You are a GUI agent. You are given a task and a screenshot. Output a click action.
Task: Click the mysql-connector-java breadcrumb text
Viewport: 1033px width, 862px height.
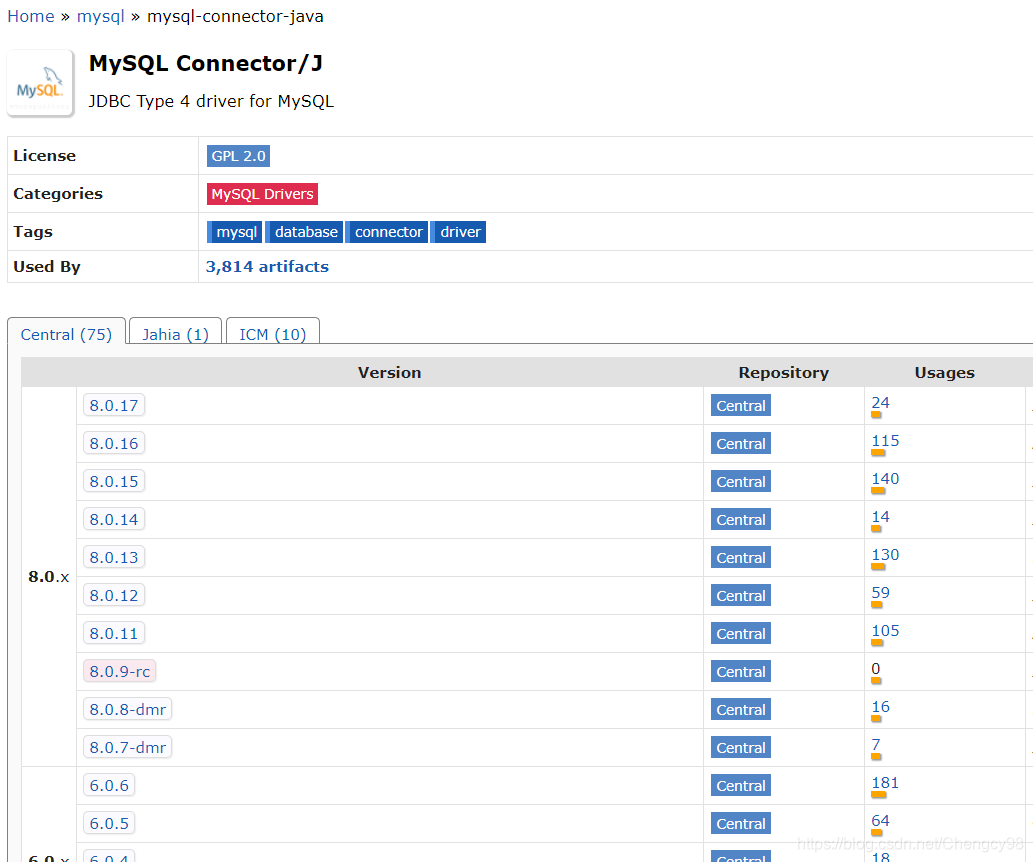pos(235,16)
